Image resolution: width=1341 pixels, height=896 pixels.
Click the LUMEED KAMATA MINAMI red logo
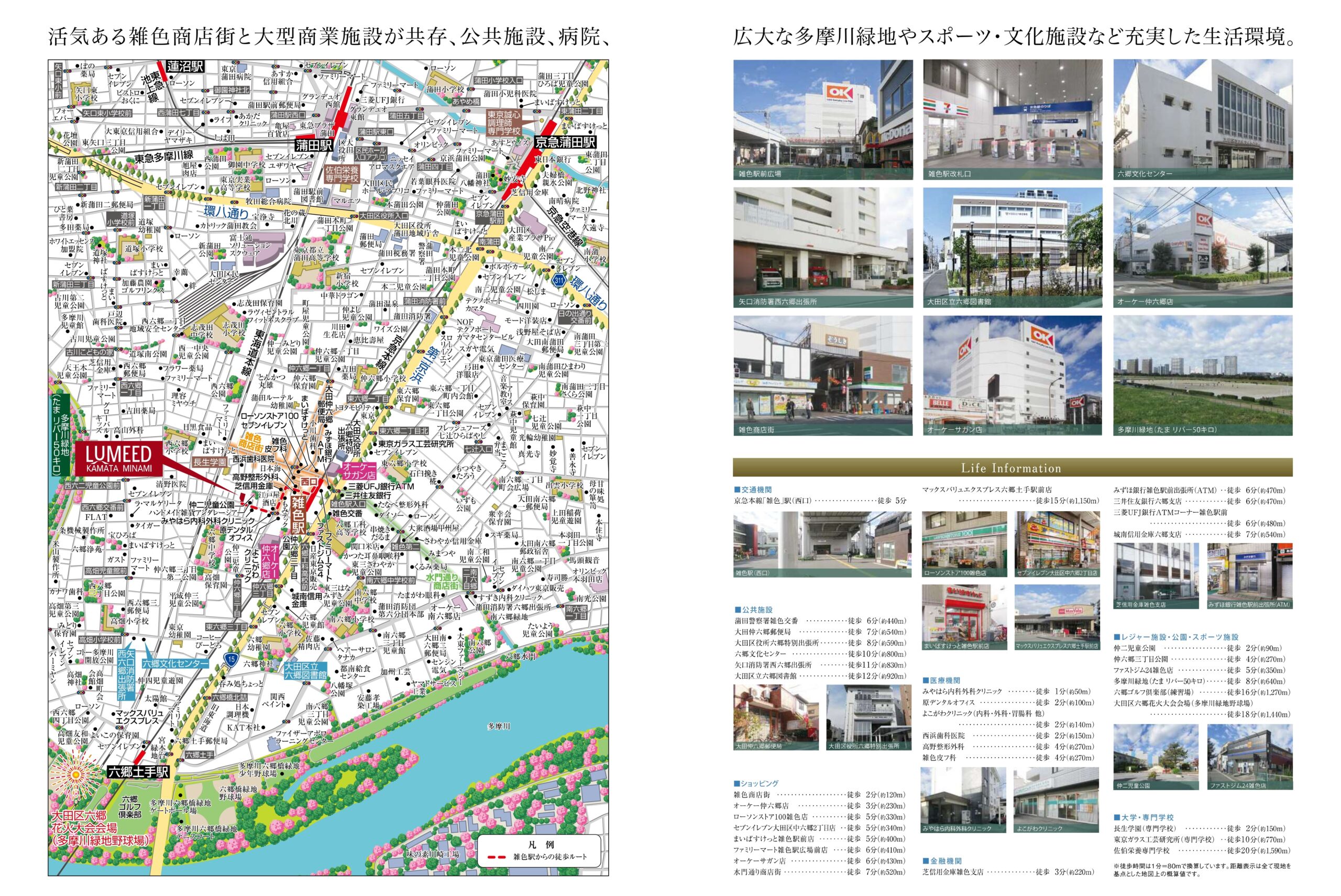(x=119, y=458)
